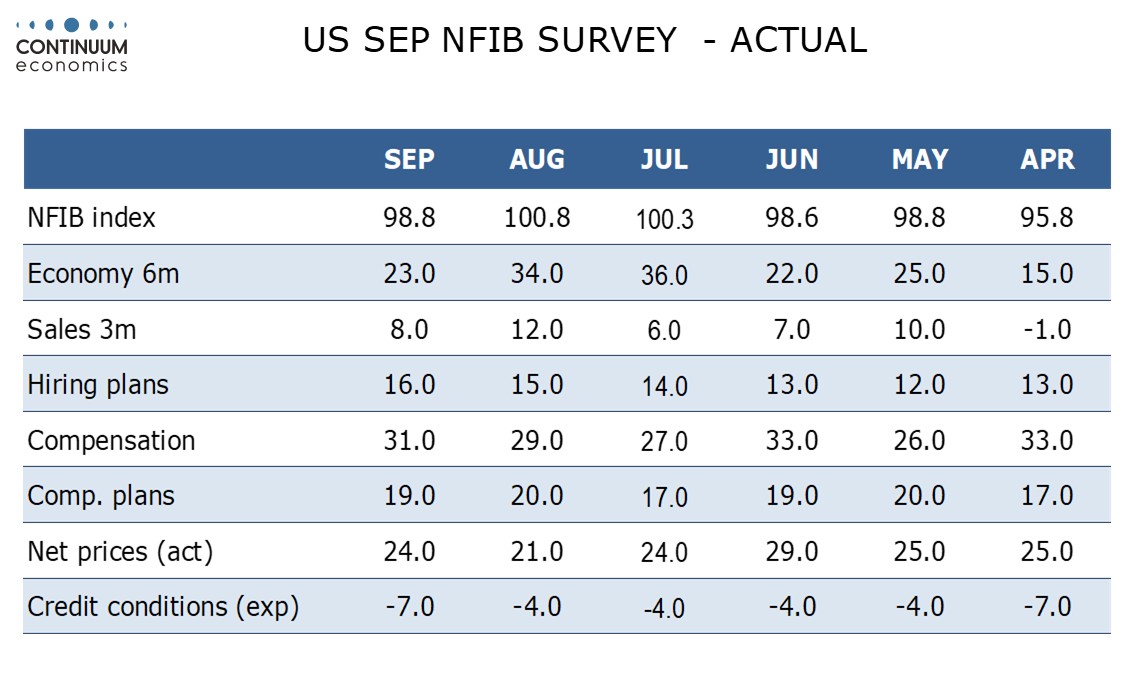The width and height of the screenshot is (1134, 680).
Task: Click the Sales 3m row label
Action: [82, 329]
